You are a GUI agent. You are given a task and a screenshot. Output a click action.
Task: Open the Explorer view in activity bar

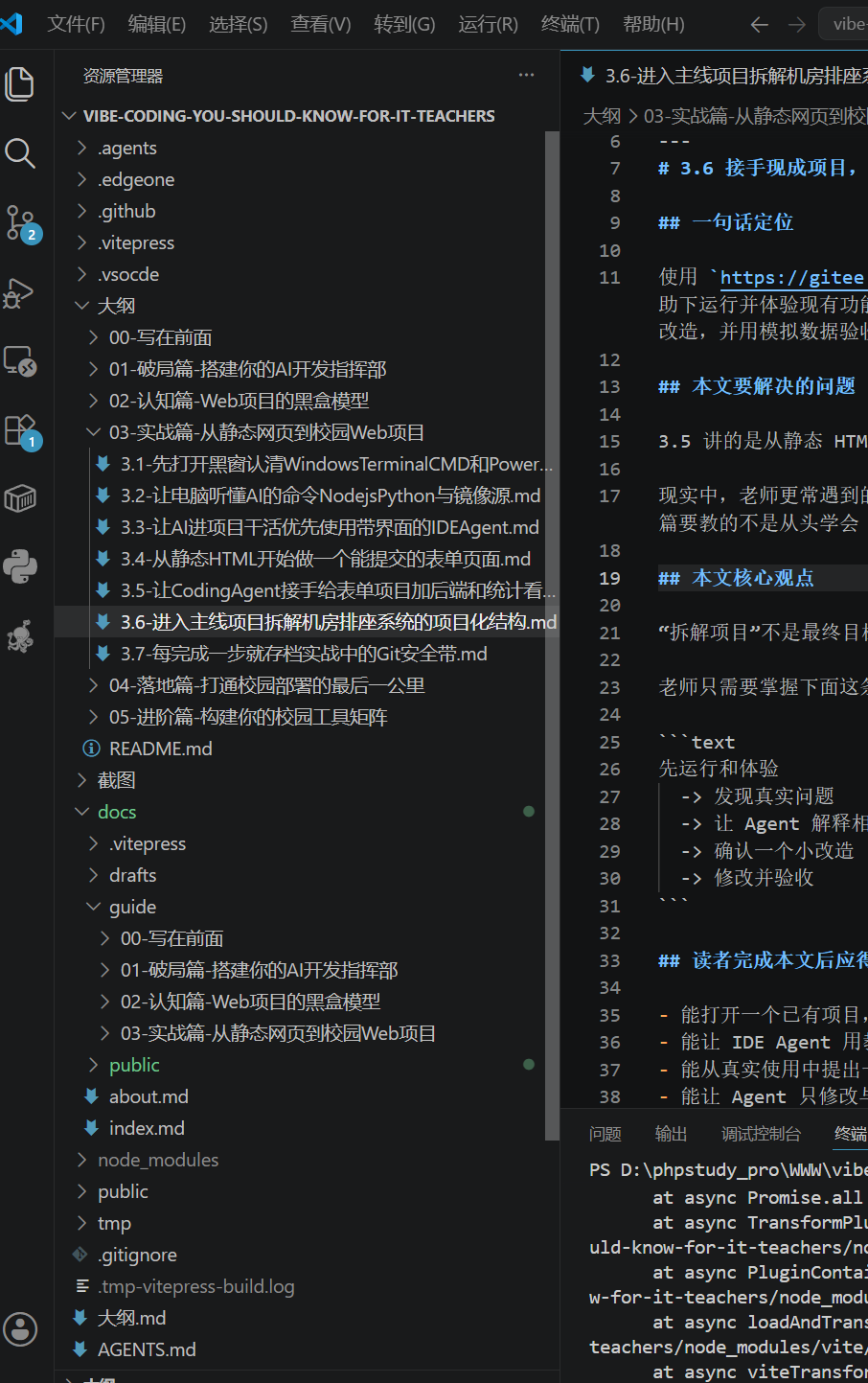click(x=20, y=84)
